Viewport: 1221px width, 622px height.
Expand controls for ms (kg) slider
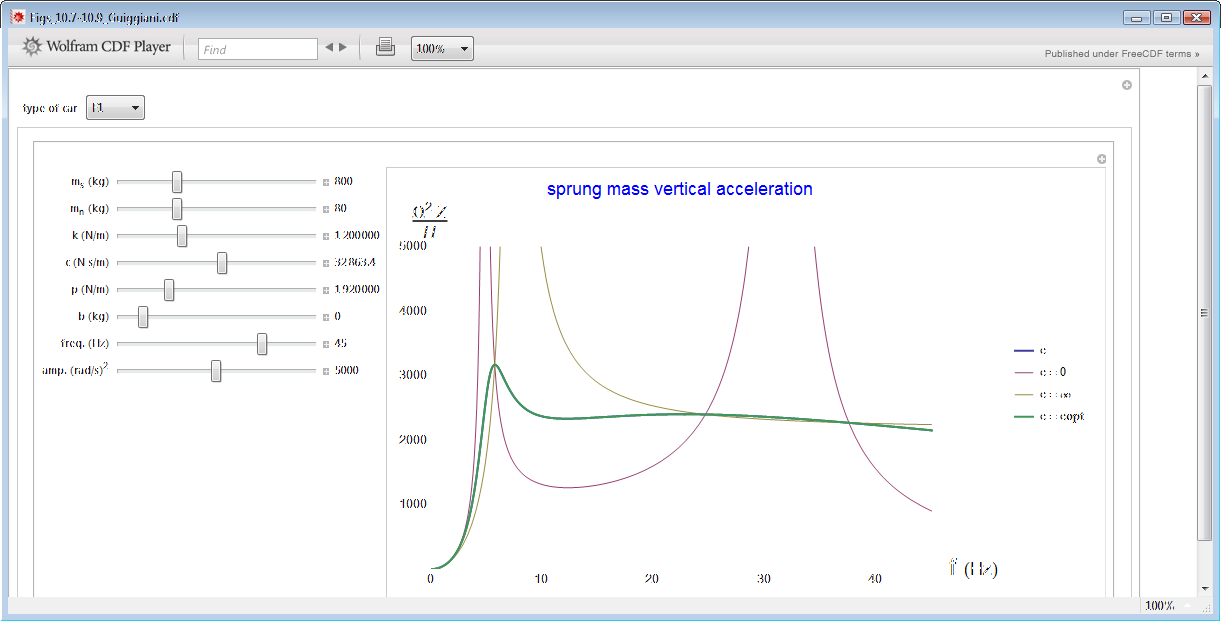[326, 182]
